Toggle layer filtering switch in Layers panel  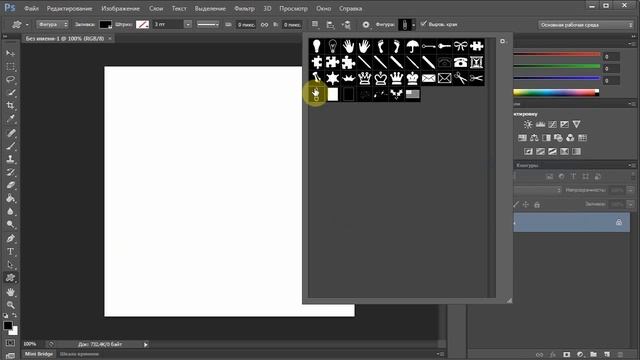633,176
